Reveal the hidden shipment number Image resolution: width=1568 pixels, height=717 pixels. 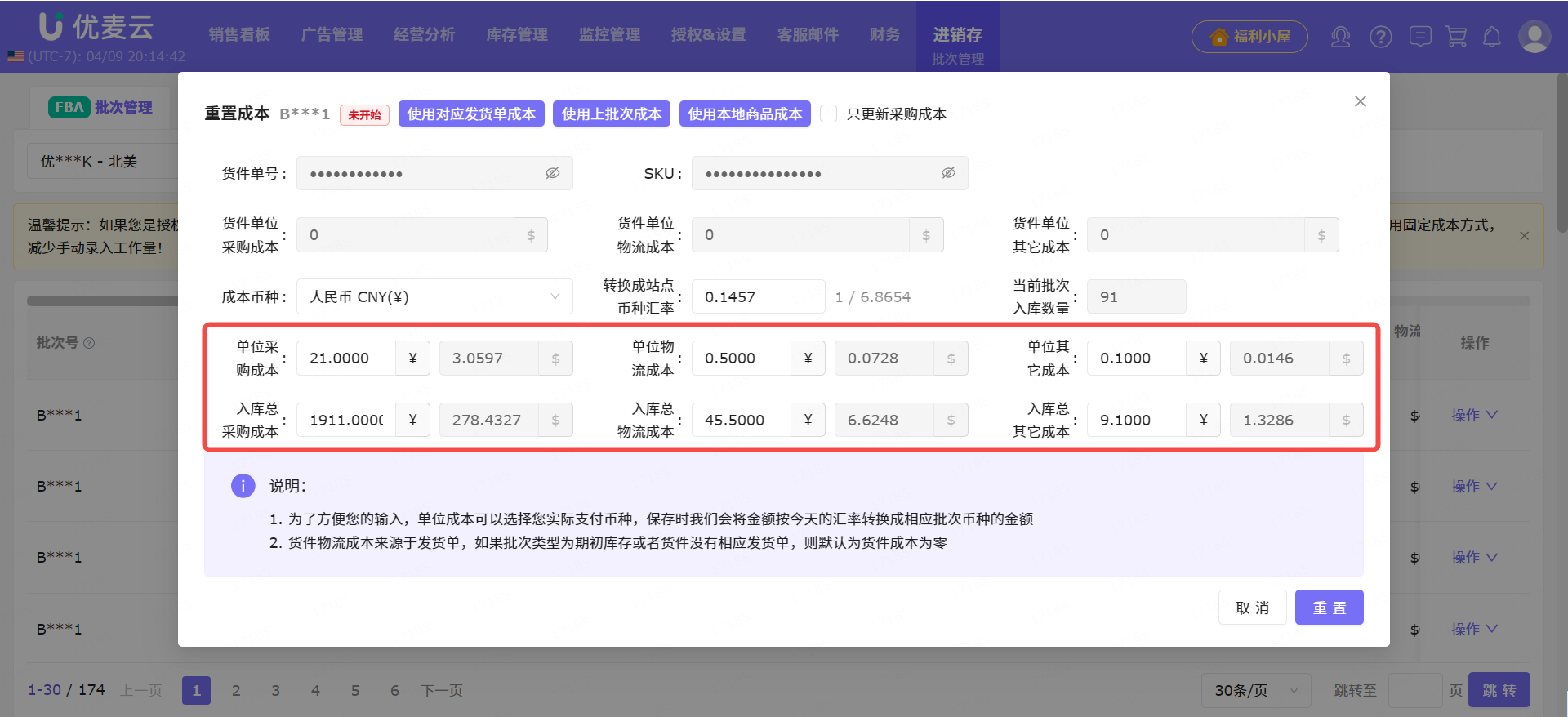coord(552,173)
